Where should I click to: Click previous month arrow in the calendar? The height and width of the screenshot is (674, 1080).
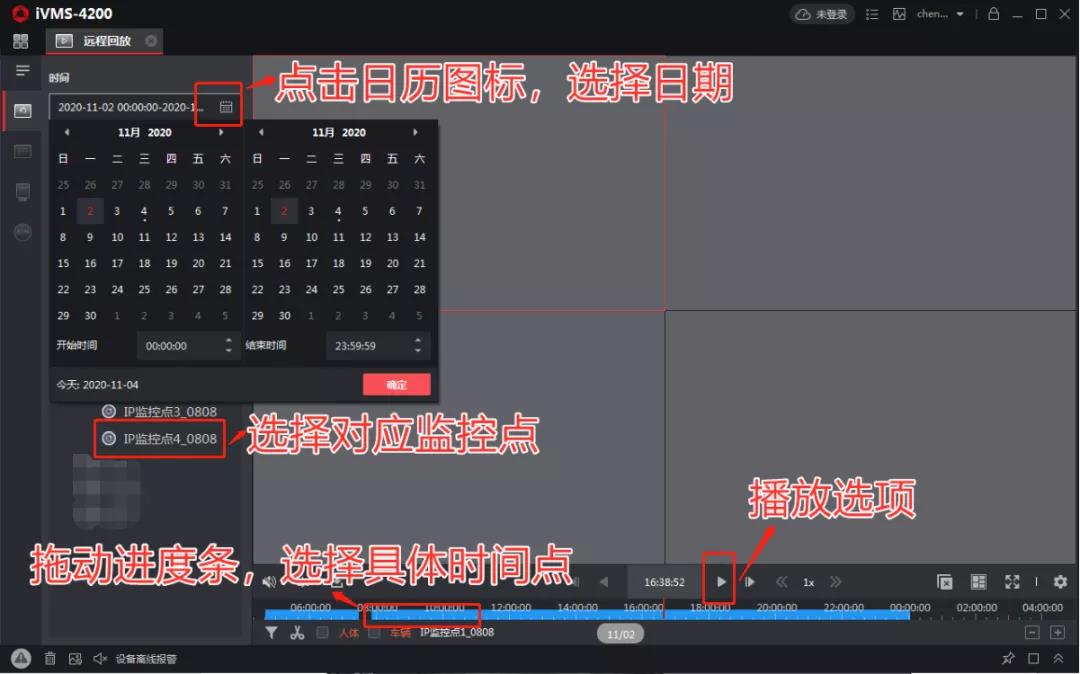pos(66,131)
